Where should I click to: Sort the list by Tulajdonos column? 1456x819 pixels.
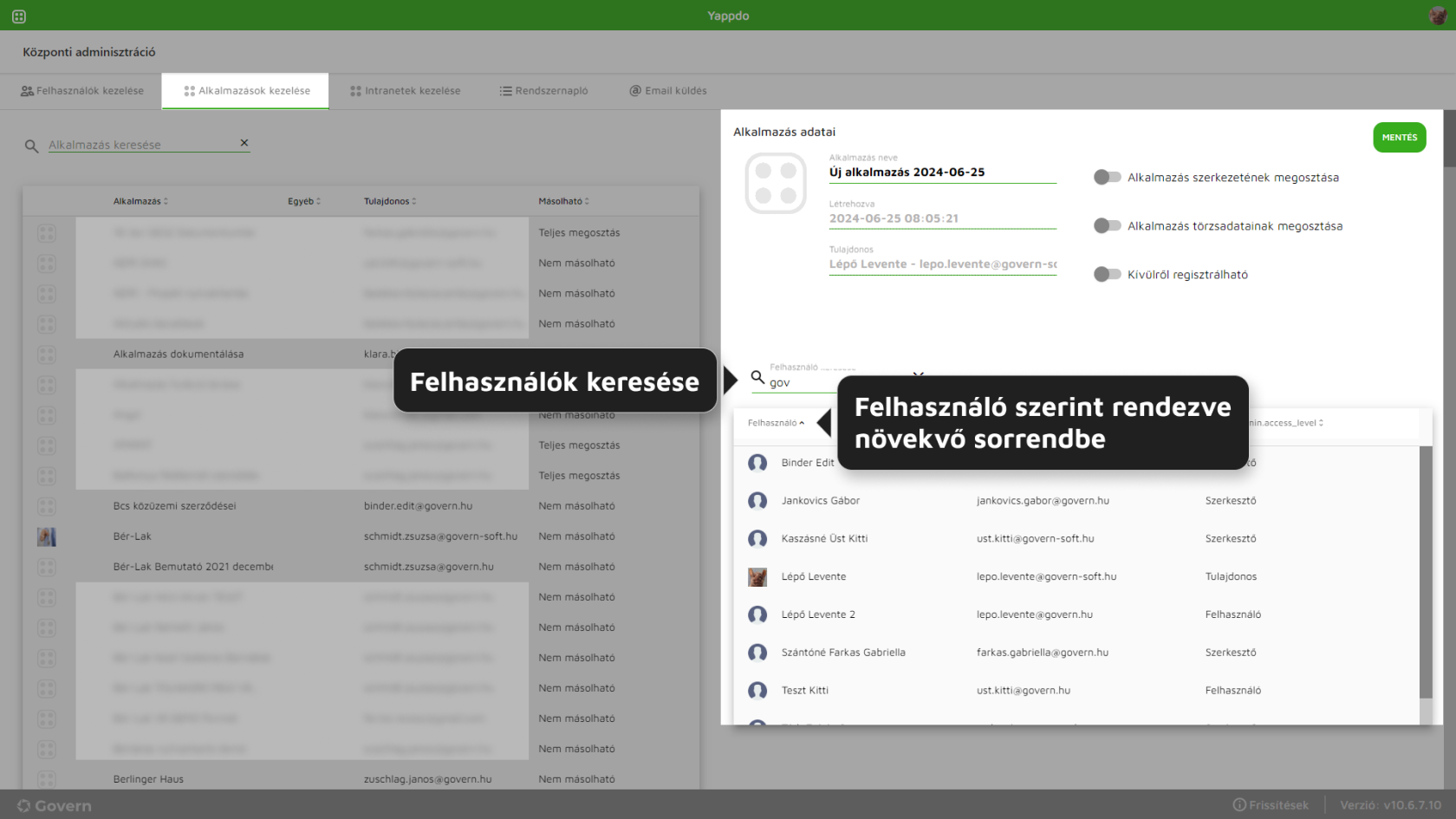point(388,200)
